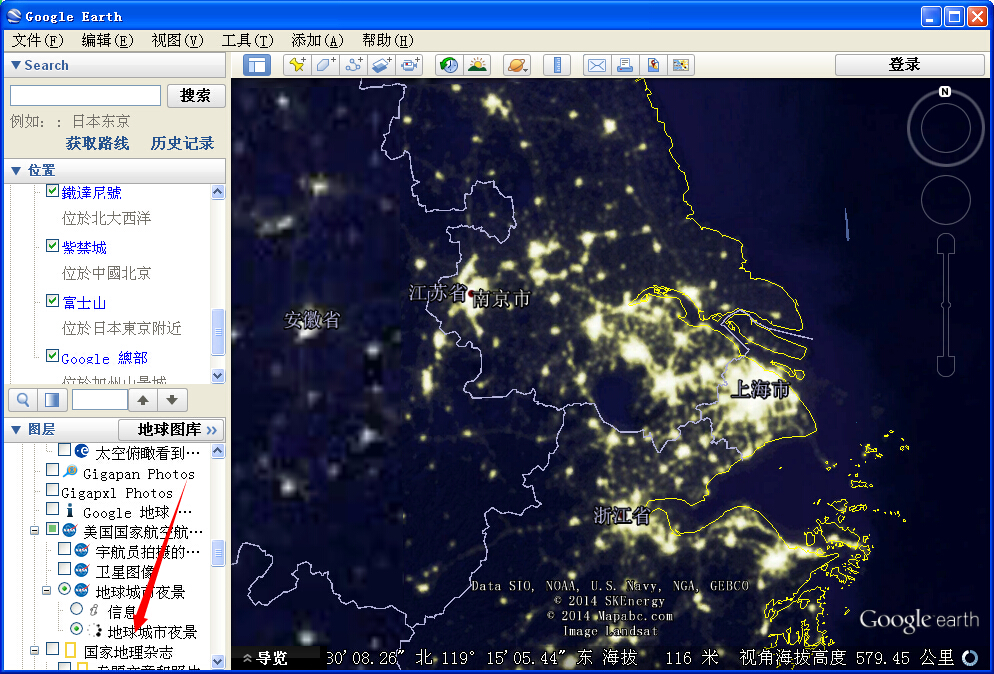Collapse the 位置 panel
Image resolution: width=994 pixels, height=674 pixels.
(x=15, y=170)
